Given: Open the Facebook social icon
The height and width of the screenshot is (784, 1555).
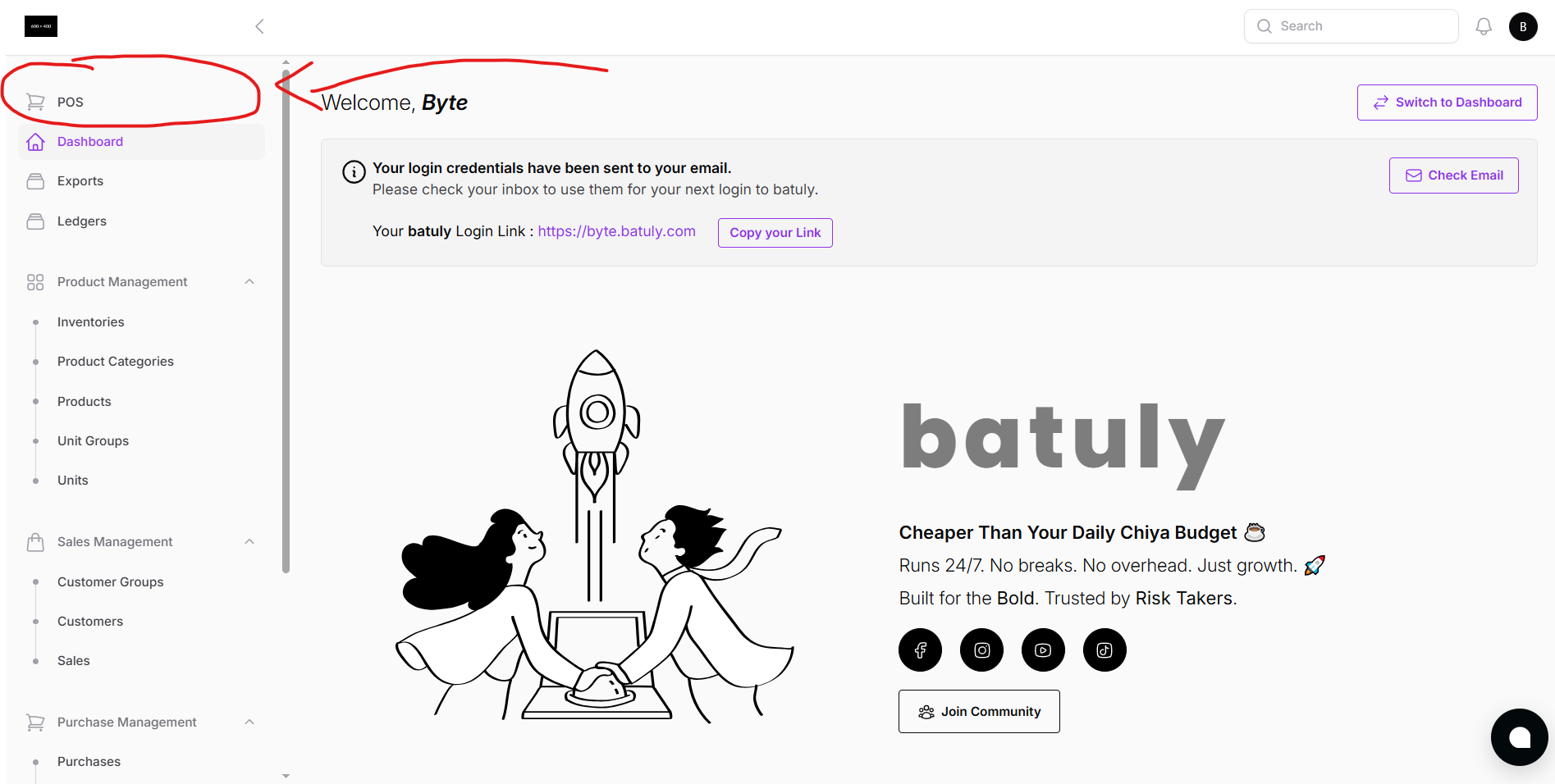Looking at the screenshot, I should pyautogui.click(x=920, y=650).
